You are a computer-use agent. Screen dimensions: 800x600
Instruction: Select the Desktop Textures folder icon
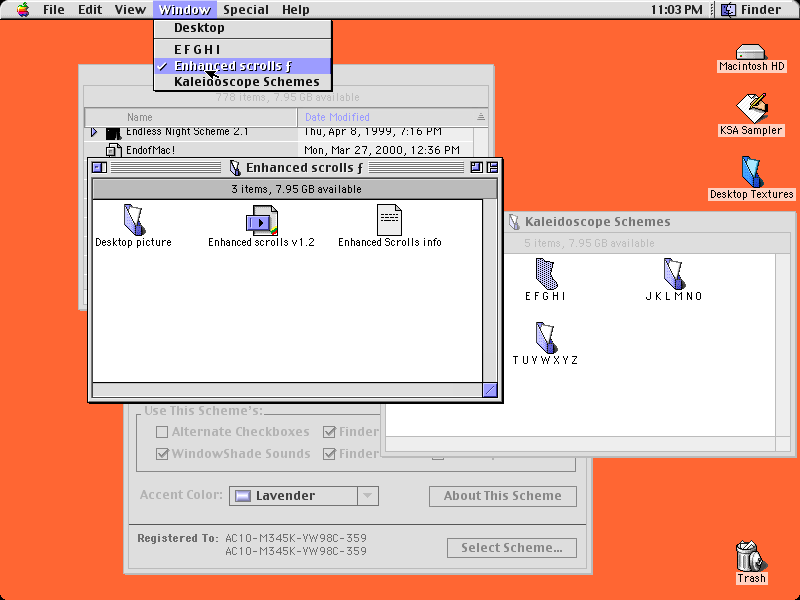[752, 172]
